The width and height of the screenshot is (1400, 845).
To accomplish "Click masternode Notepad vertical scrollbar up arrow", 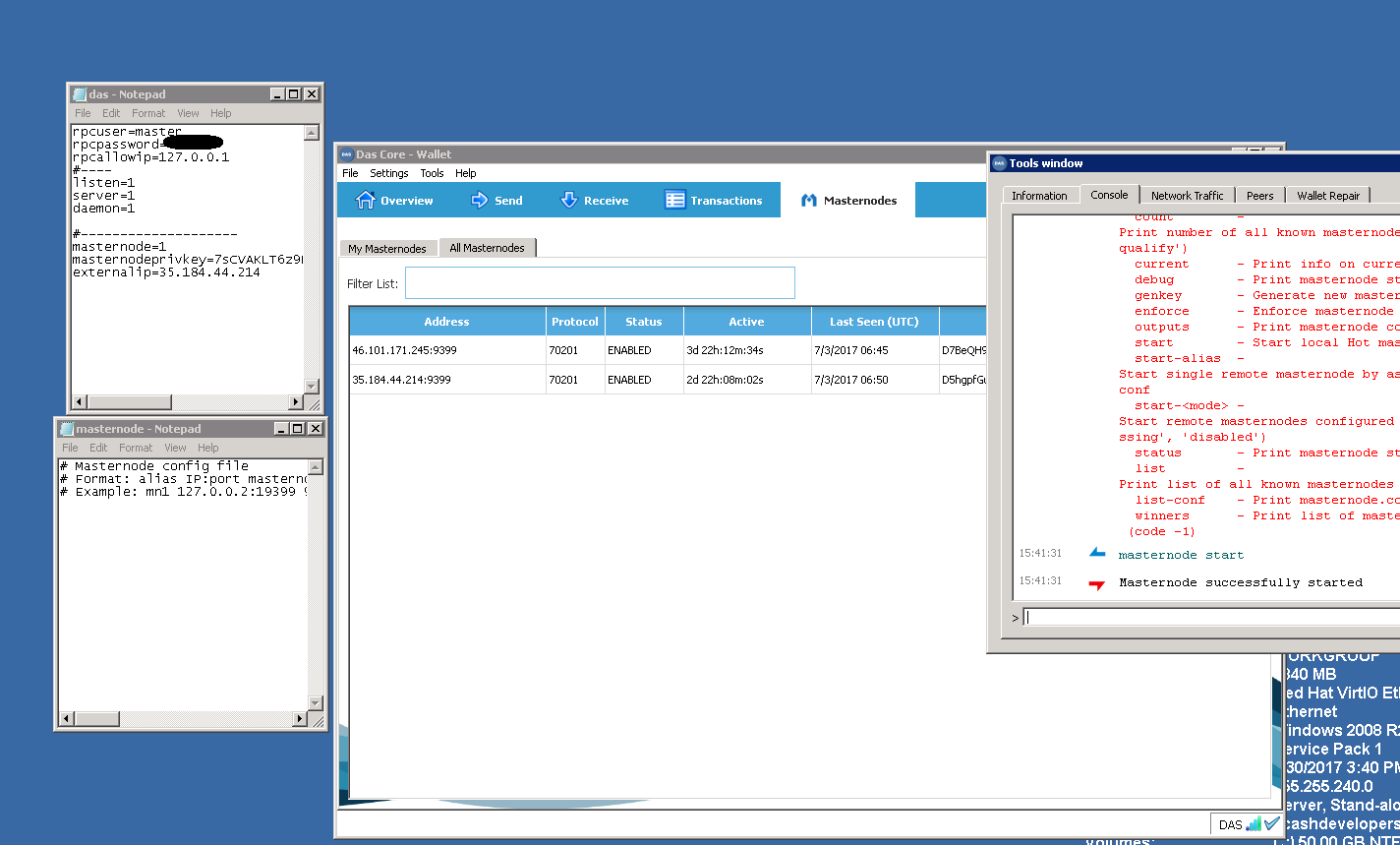I will point(316,467).
